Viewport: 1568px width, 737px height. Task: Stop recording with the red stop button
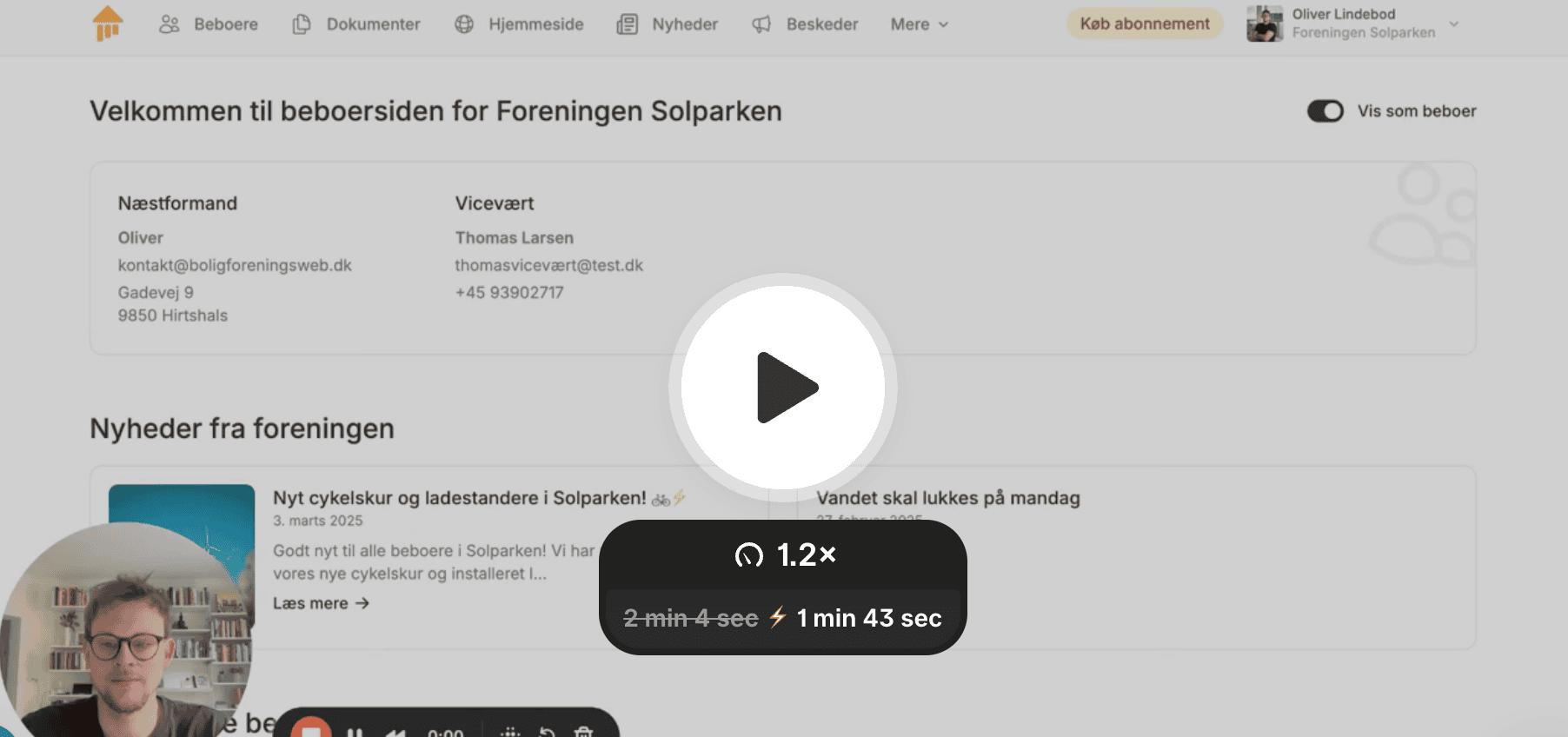click(310, 728)
